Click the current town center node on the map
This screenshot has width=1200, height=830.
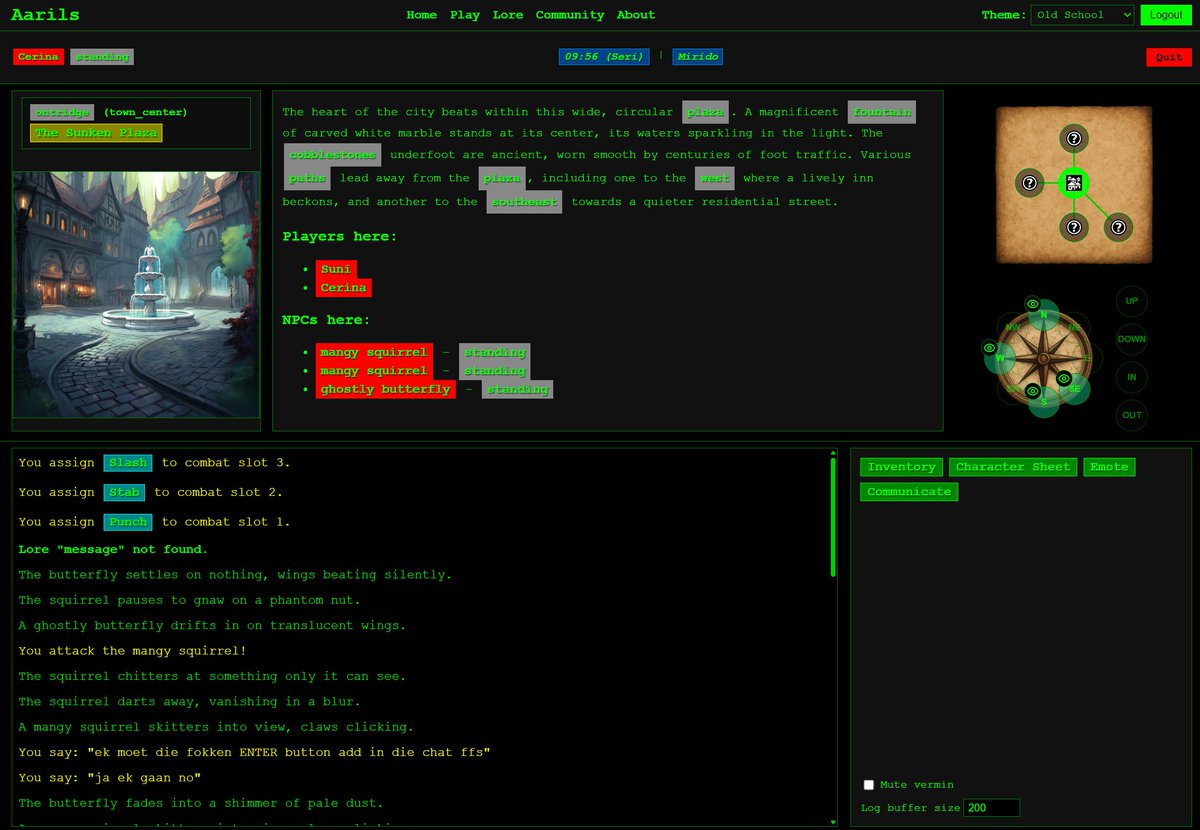tap(1074, 183)
